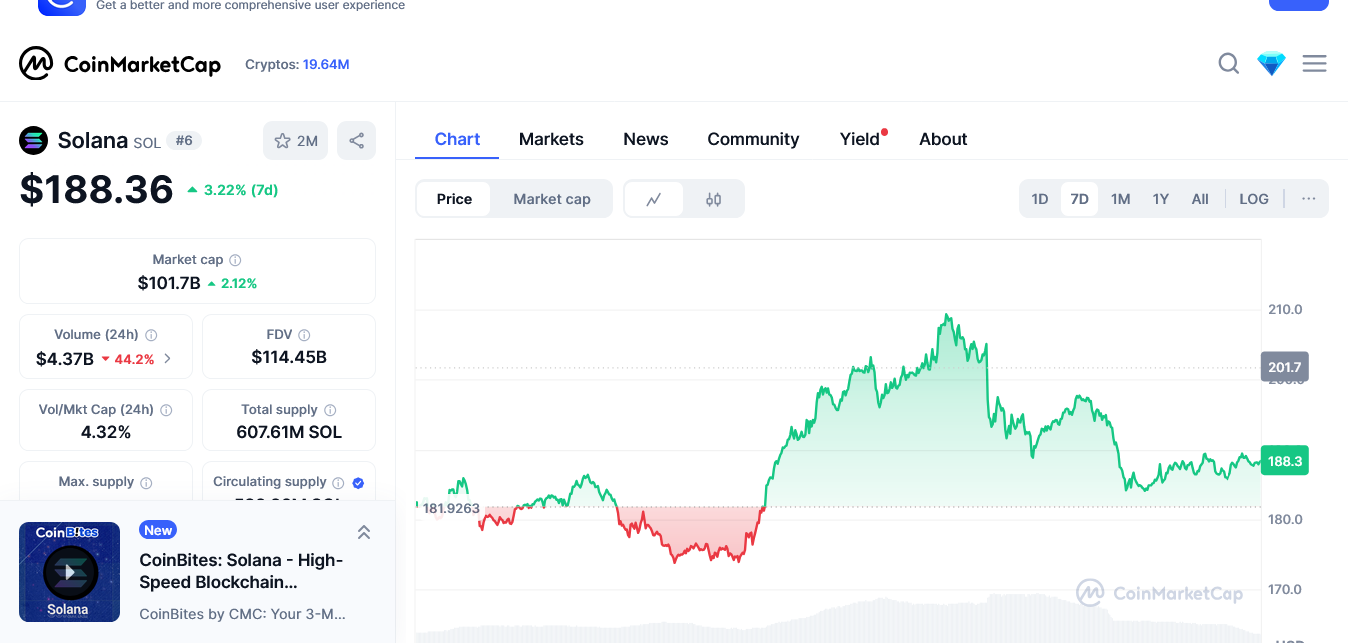Click the $188.36 Solana price
Image resolution: width=1348 pixels, height=643 pixels.
click(x=96, y=189)
